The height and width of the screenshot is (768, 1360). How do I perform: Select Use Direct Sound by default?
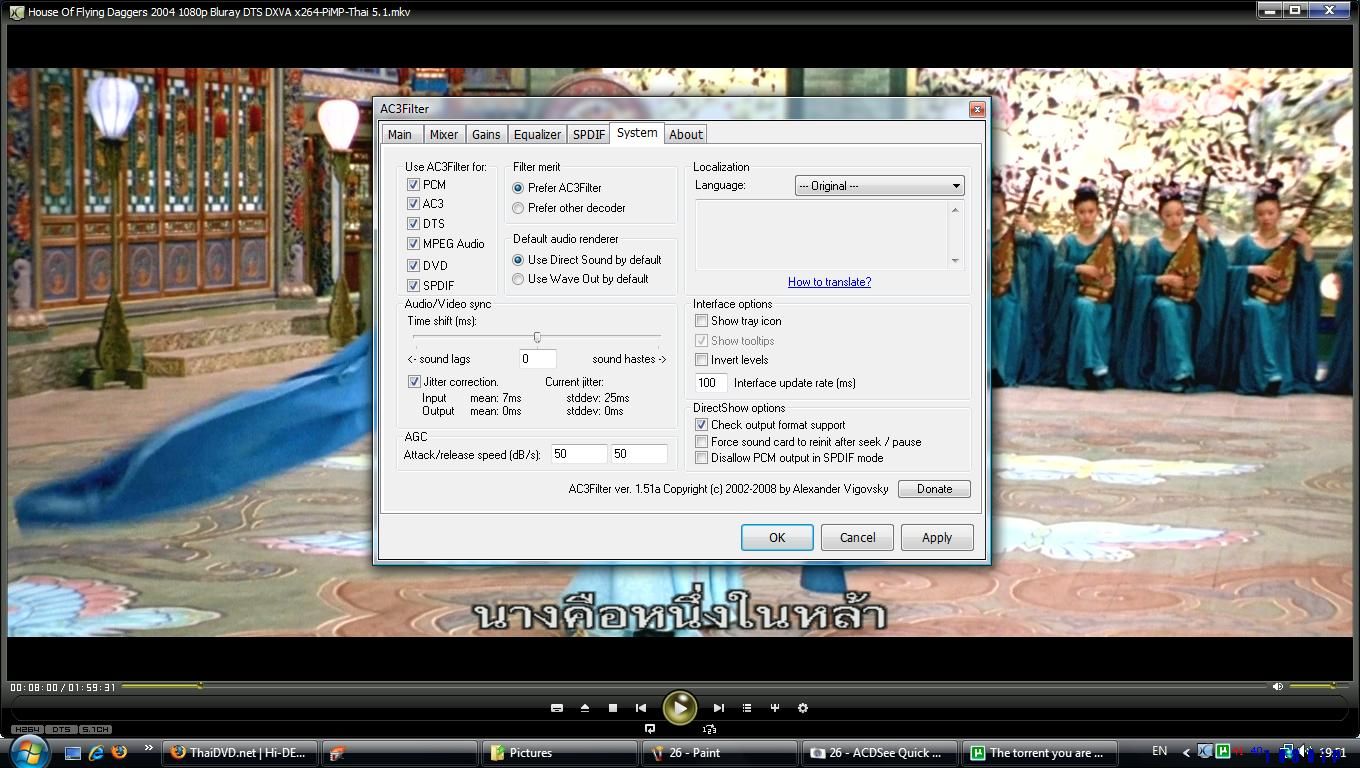[518, 260]
